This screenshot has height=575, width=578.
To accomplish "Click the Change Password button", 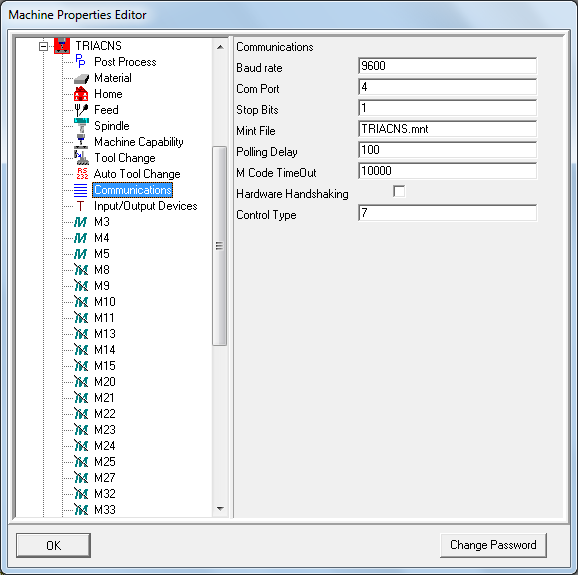I will pyautogui.click(x=493, y=545).
